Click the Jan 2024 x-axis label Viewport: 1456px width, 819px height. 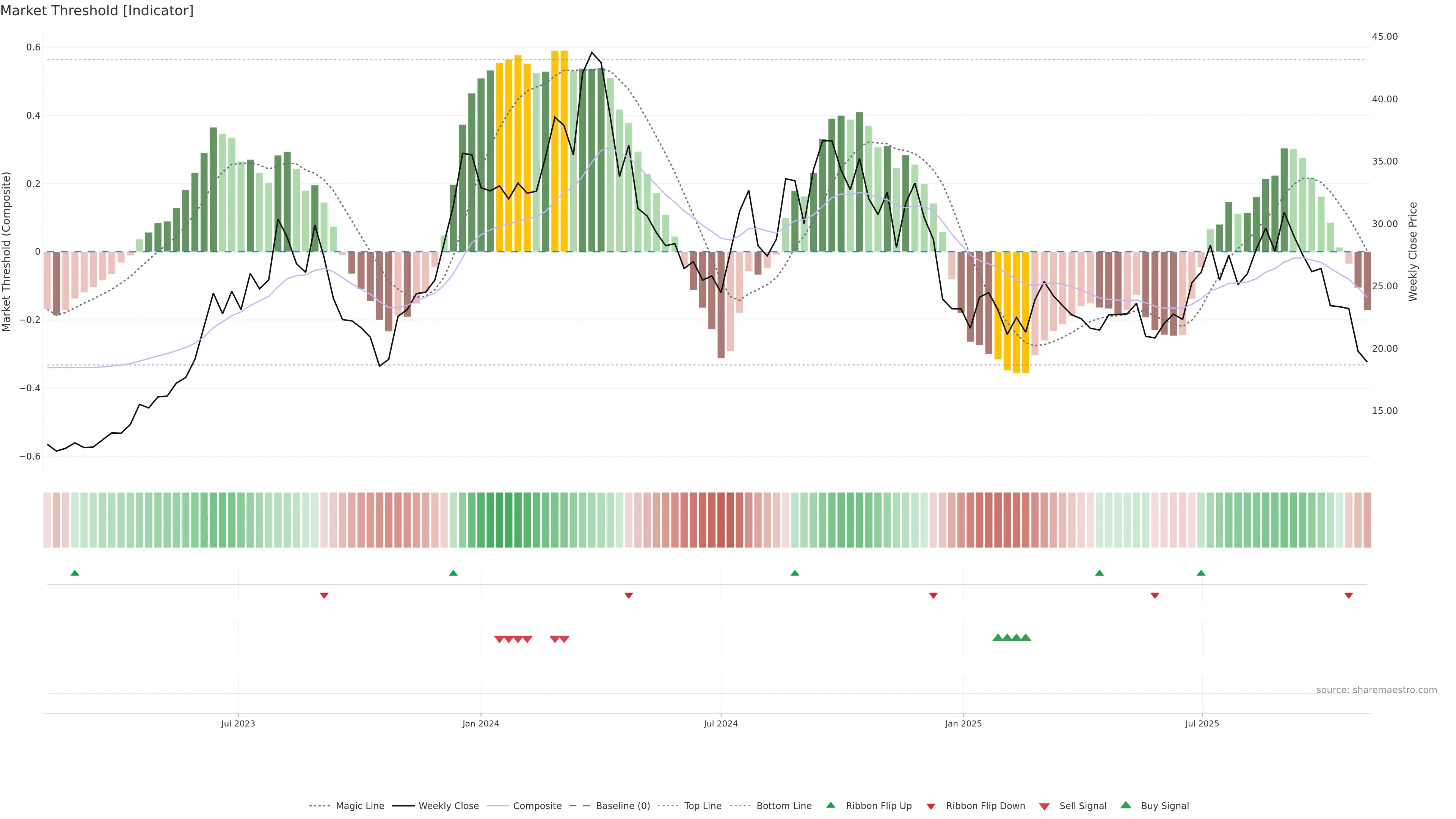480,723
